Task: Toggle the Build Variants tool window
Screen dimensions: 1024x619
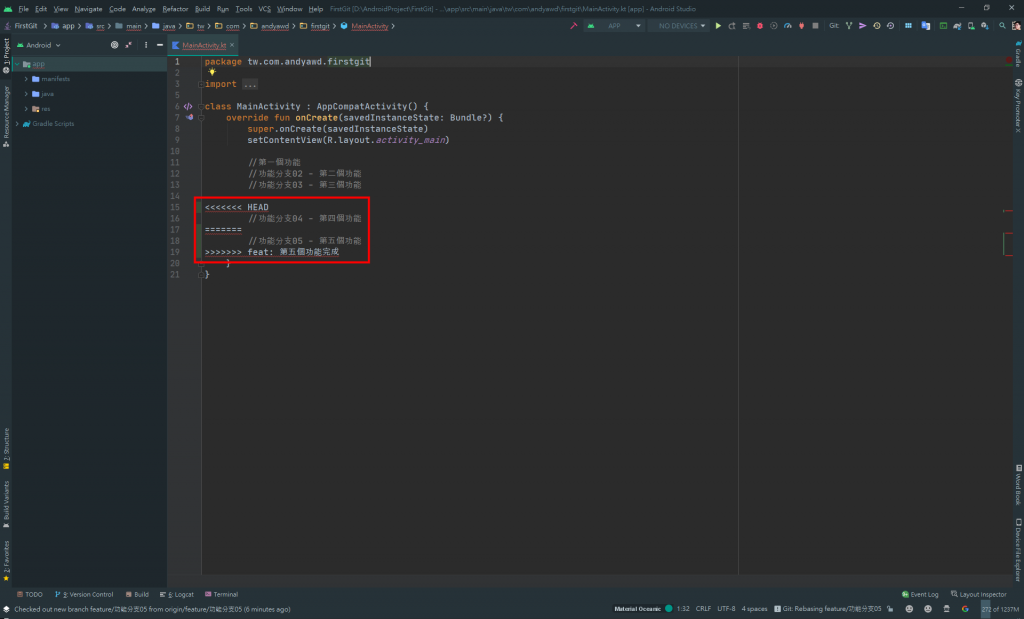Action: click(6, 504)
